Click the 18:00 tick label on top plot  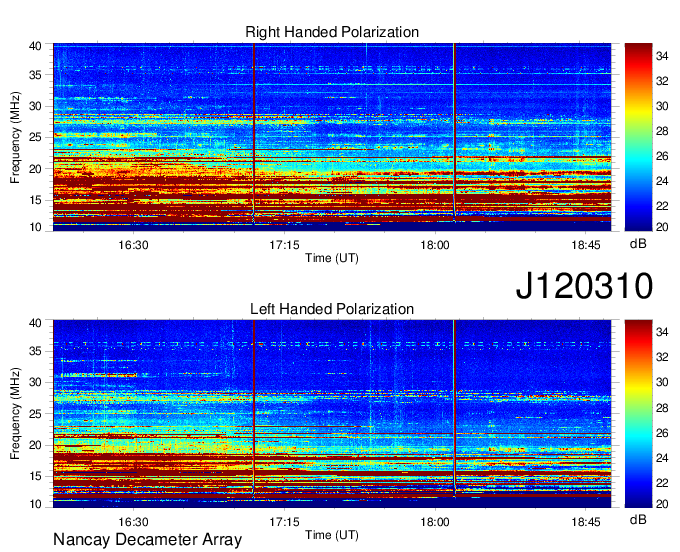435,245
